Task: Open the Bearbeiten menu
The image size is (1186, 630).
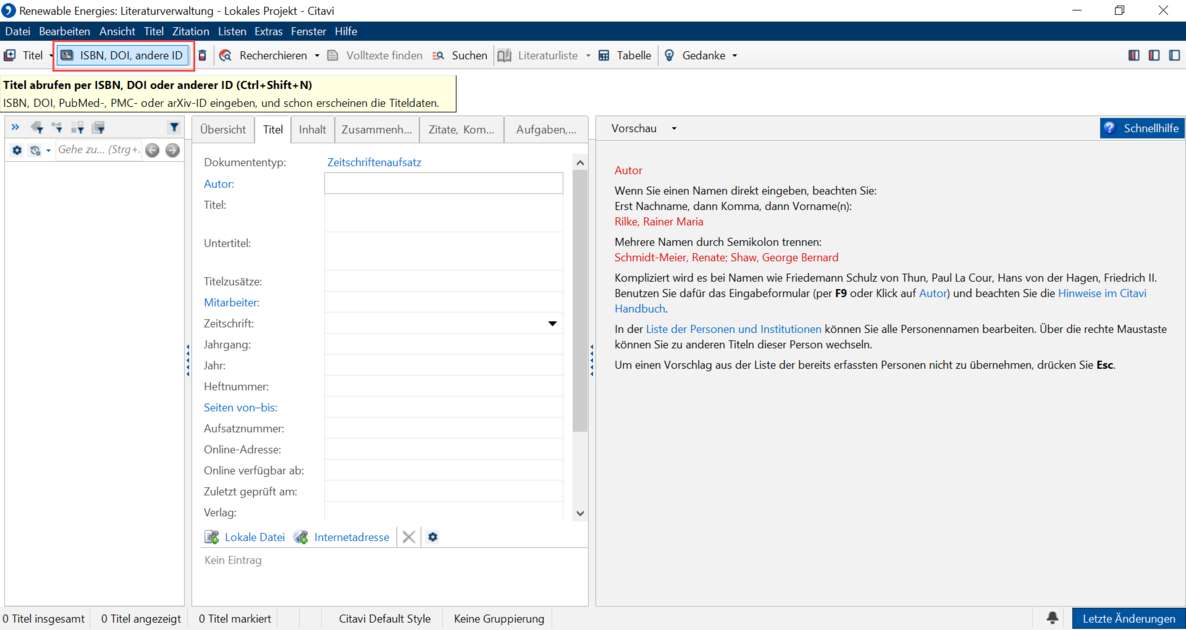Action: tap(64, 32)
